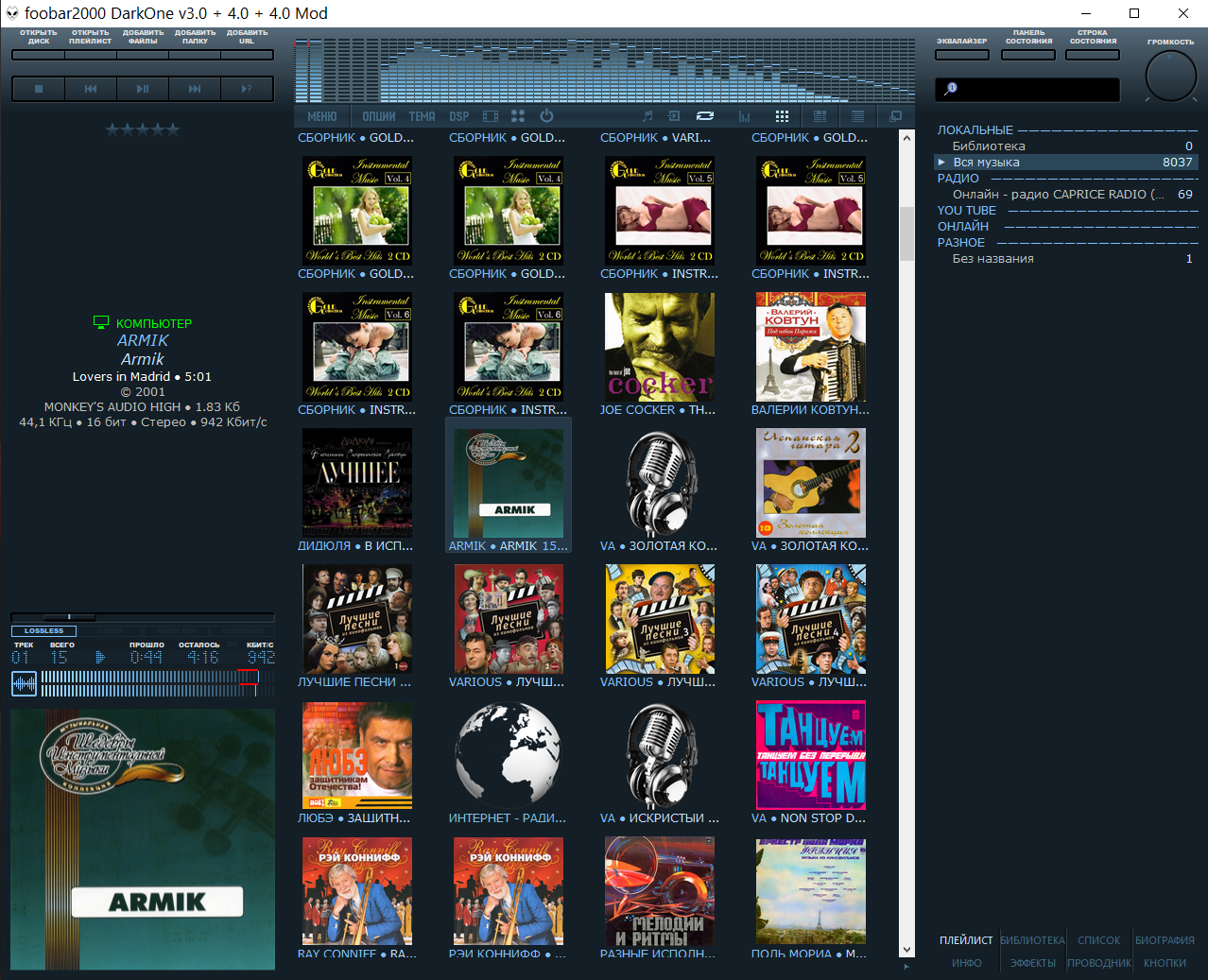Image resolution: width=1208 pixels, height=980 pixels.
Task: Switch to the БИОГРАФИЯ tab
Action: click(1165, 940)
